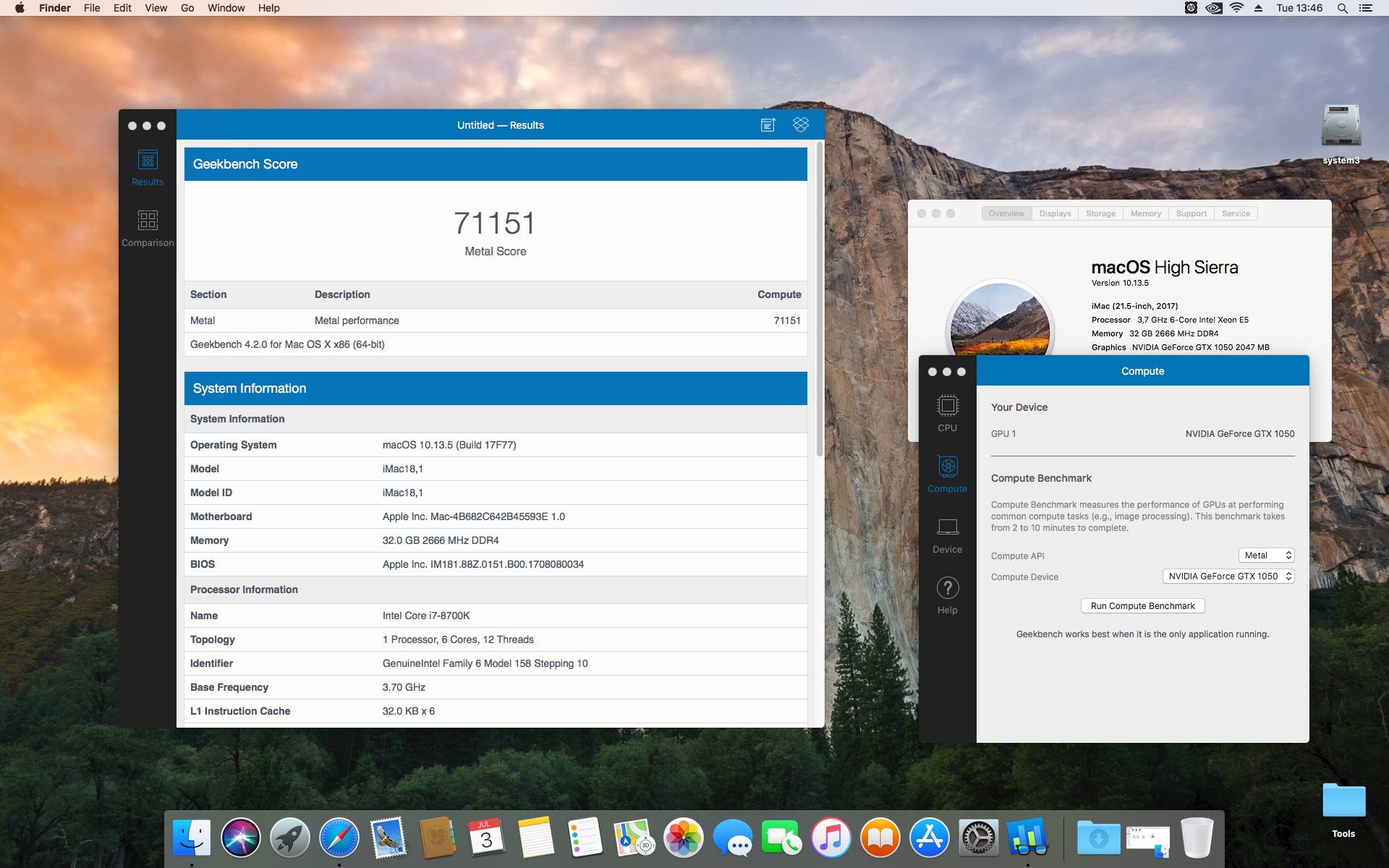Image resolution: width=1389 pixels, height=868 pixels.
Task: Click the upload results toolbar icon
Action: tap(768, 125)
